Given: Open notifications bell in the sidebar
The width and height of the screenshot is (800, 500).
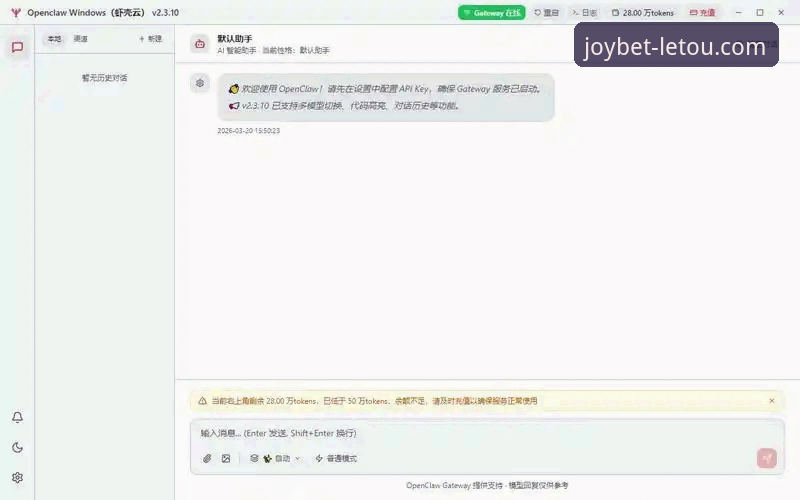Looking at the screenshot, I should (x=17, y=417).
